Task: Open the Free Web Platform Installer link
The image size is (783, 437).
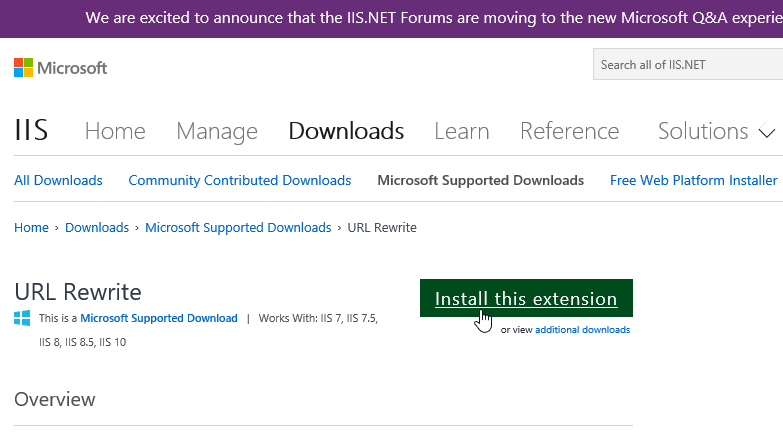Action: (x=693, y=180)
